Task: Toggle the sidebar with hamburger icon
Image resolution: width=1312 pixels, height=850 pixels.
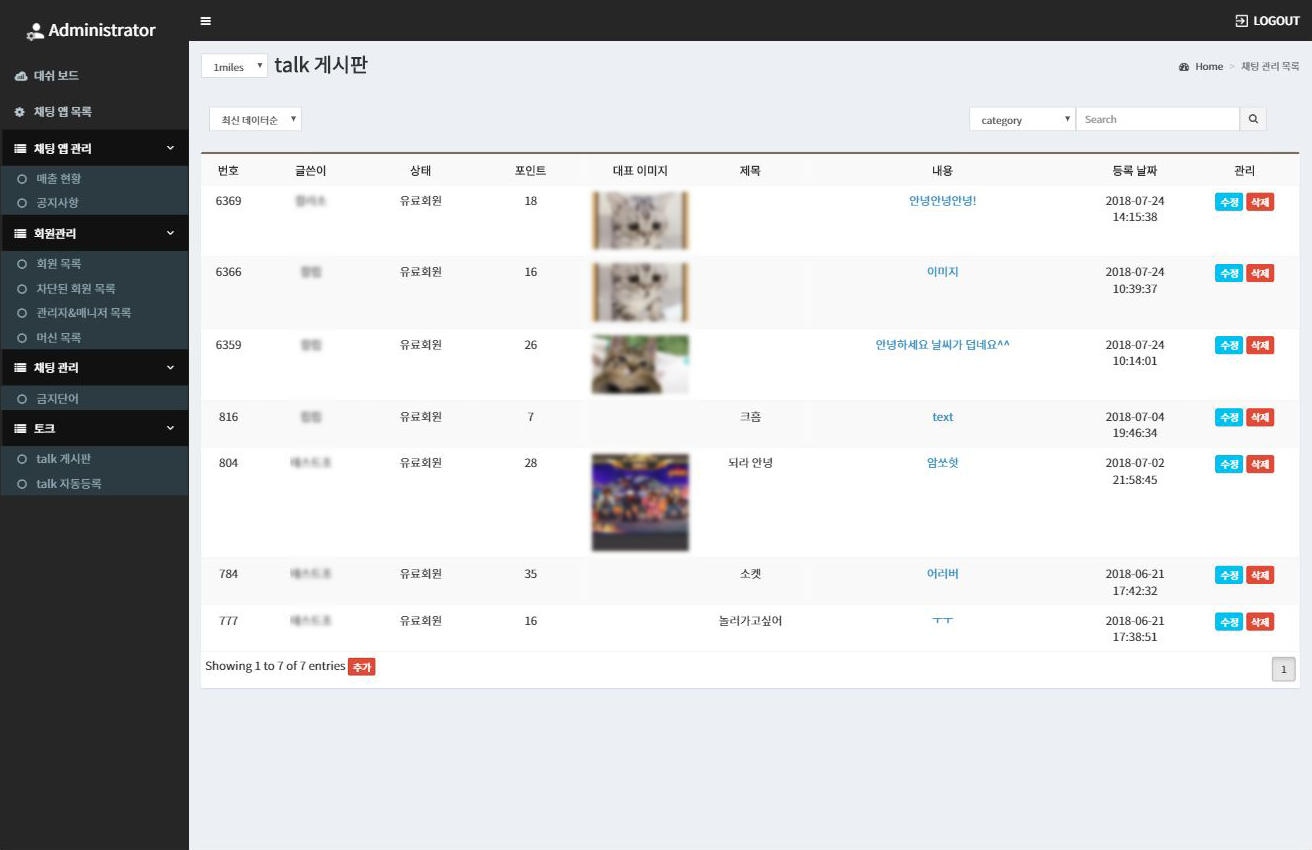Action: pos(206,21)
